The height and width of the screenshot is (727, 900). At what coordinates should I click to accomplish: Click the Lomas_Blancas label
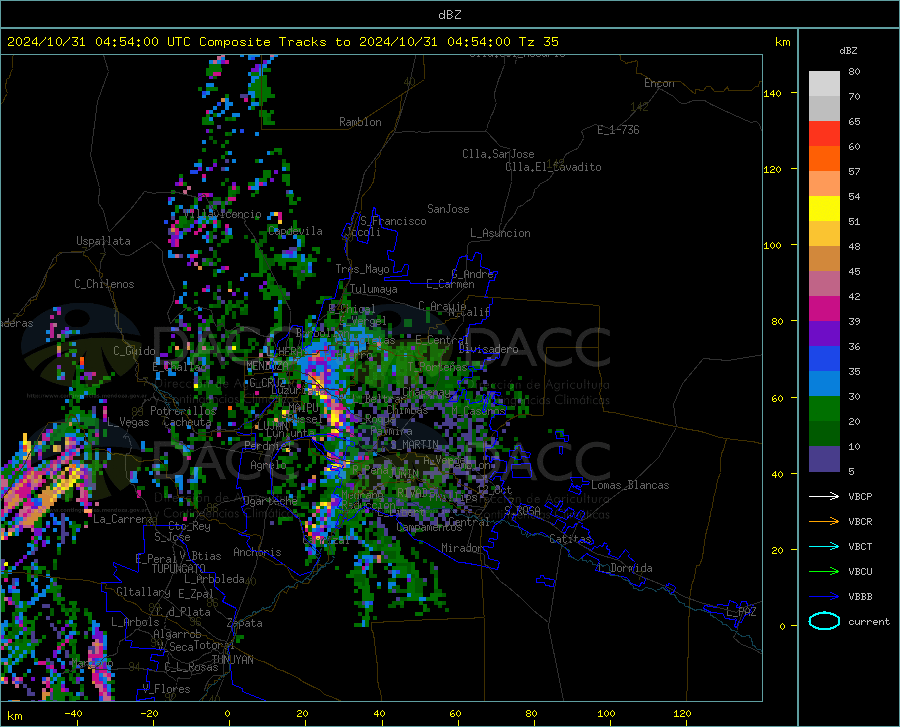click(630, 485)
